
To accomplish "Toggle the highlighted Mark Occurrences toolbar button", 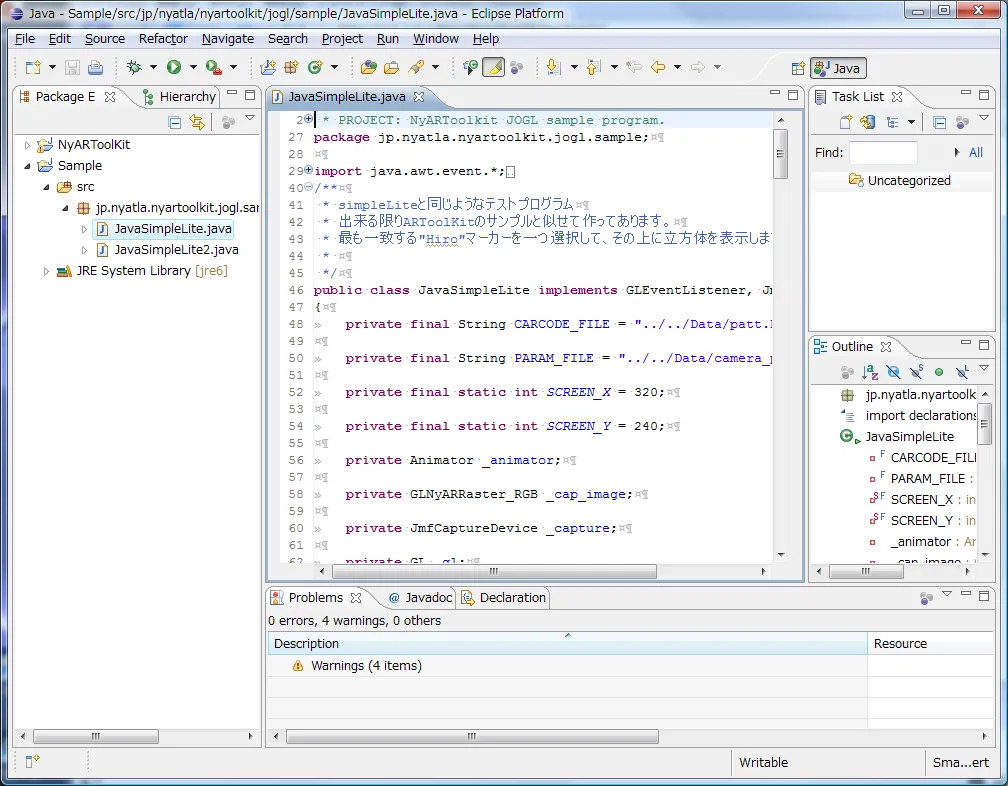I will 493,67.
